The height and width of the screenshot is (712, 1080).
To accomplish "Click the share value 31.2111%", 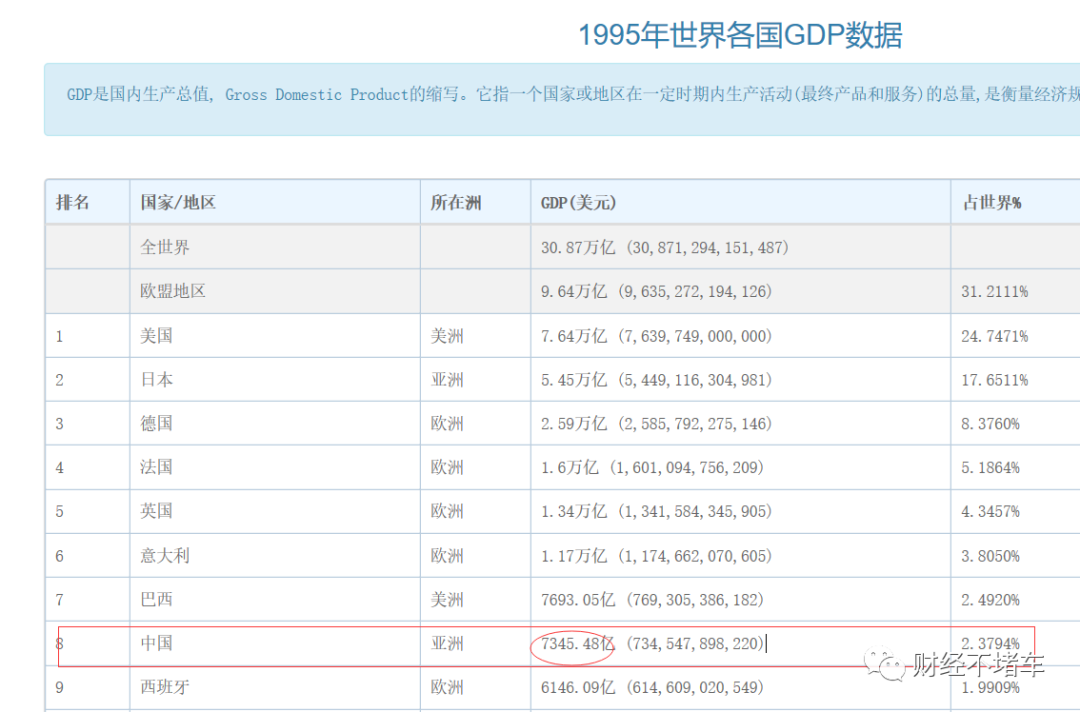I will (995, 292).
